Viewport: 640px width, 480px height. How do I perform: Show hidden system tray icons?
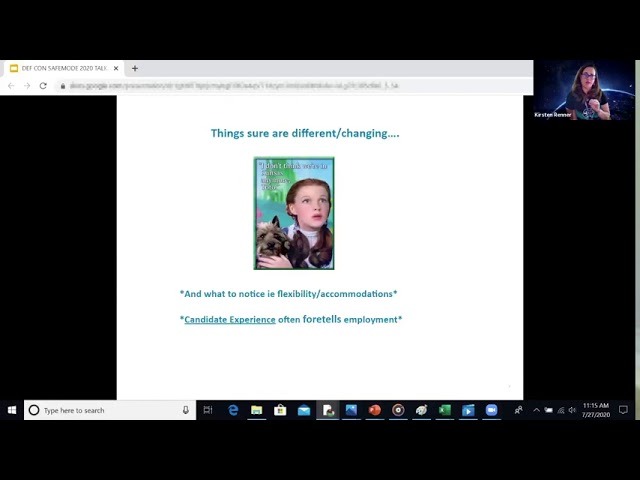536,410
